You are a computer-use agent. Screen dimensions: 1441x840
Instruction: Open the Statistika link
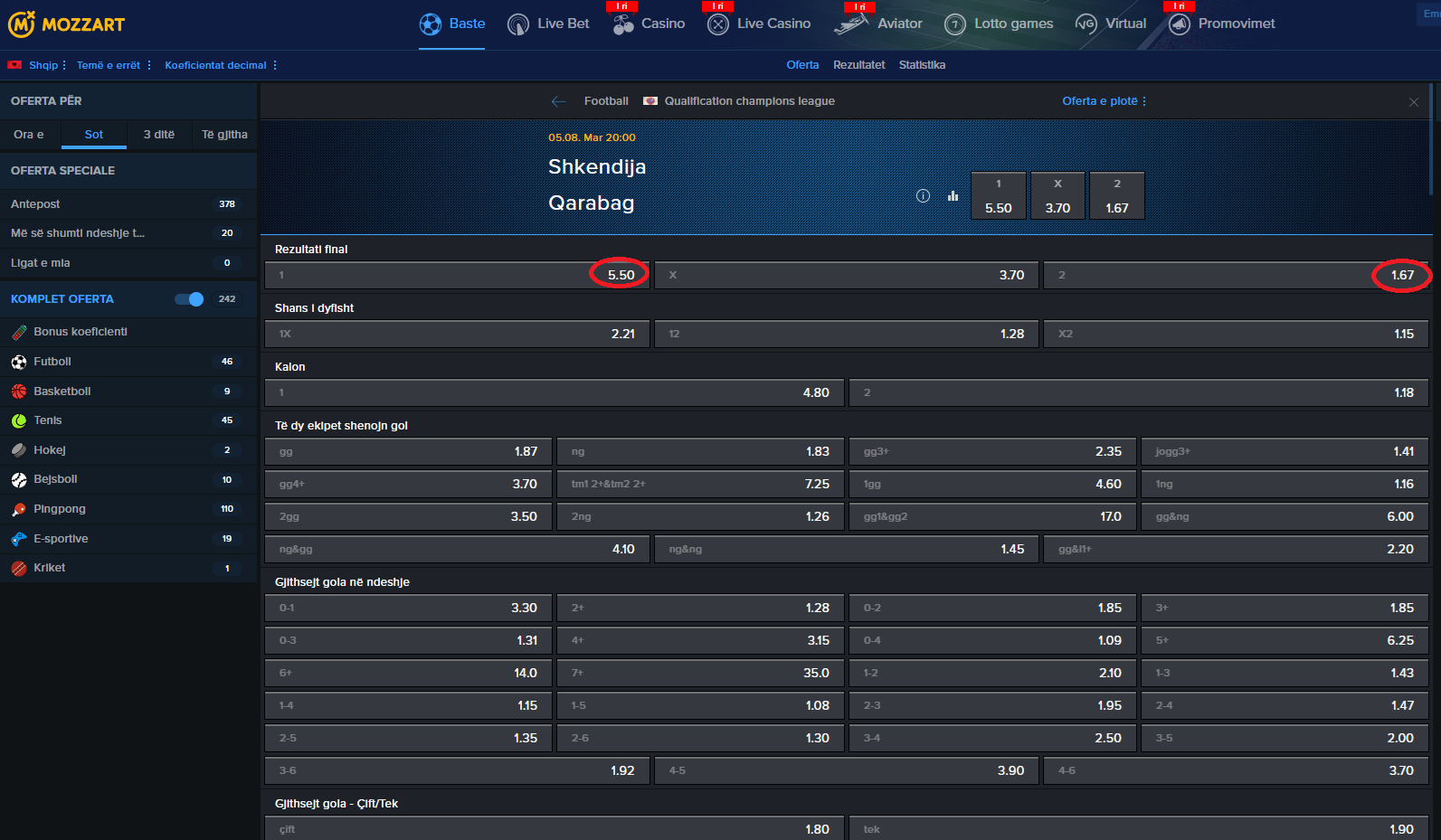(922, 65)
